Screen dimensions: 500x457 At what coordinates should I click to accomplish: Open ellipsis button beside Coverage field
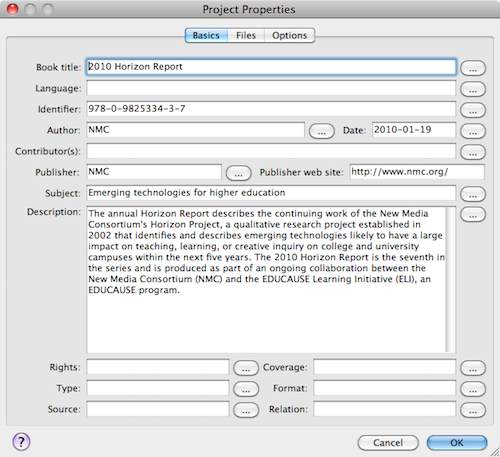(473, 368)
